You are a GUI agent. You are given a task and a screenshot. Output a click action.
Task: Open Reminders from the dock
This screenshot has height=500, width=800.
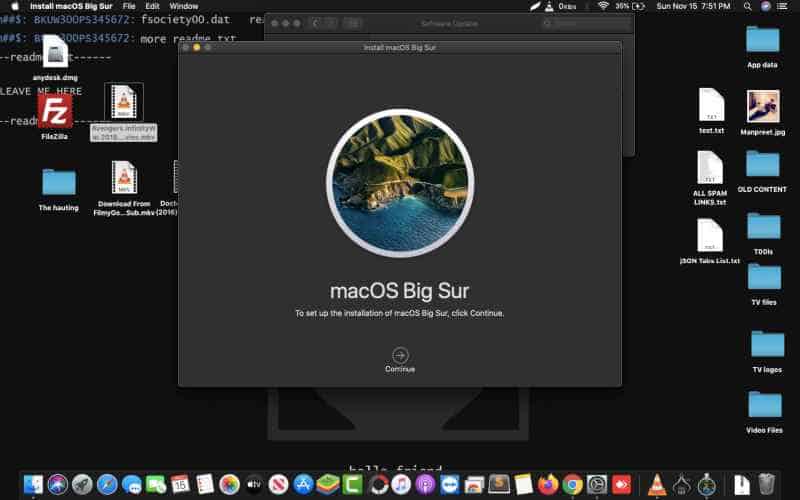tap(205, 484)
